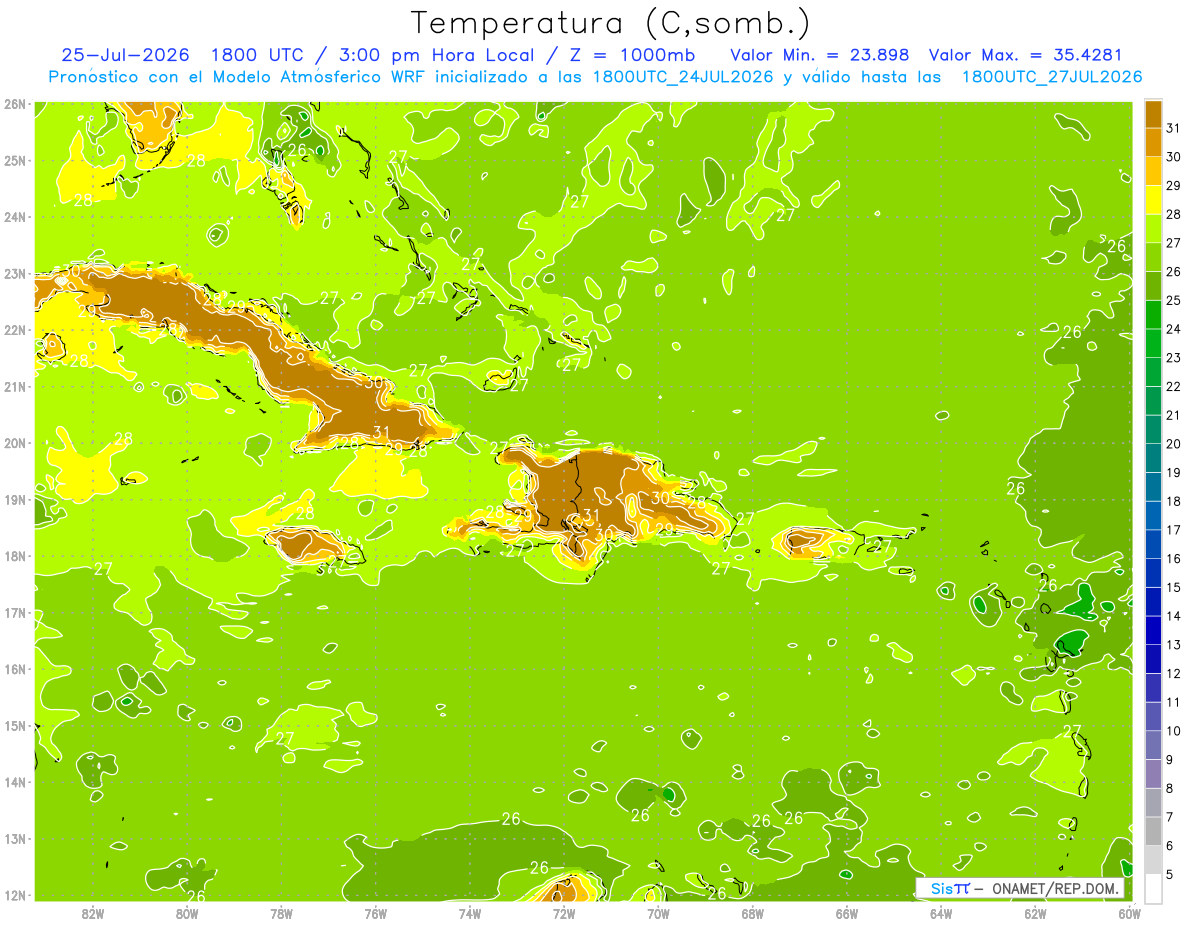Click the longitude axis label "62W"
Screen dimensions: 1200x927
[1035, 913]
